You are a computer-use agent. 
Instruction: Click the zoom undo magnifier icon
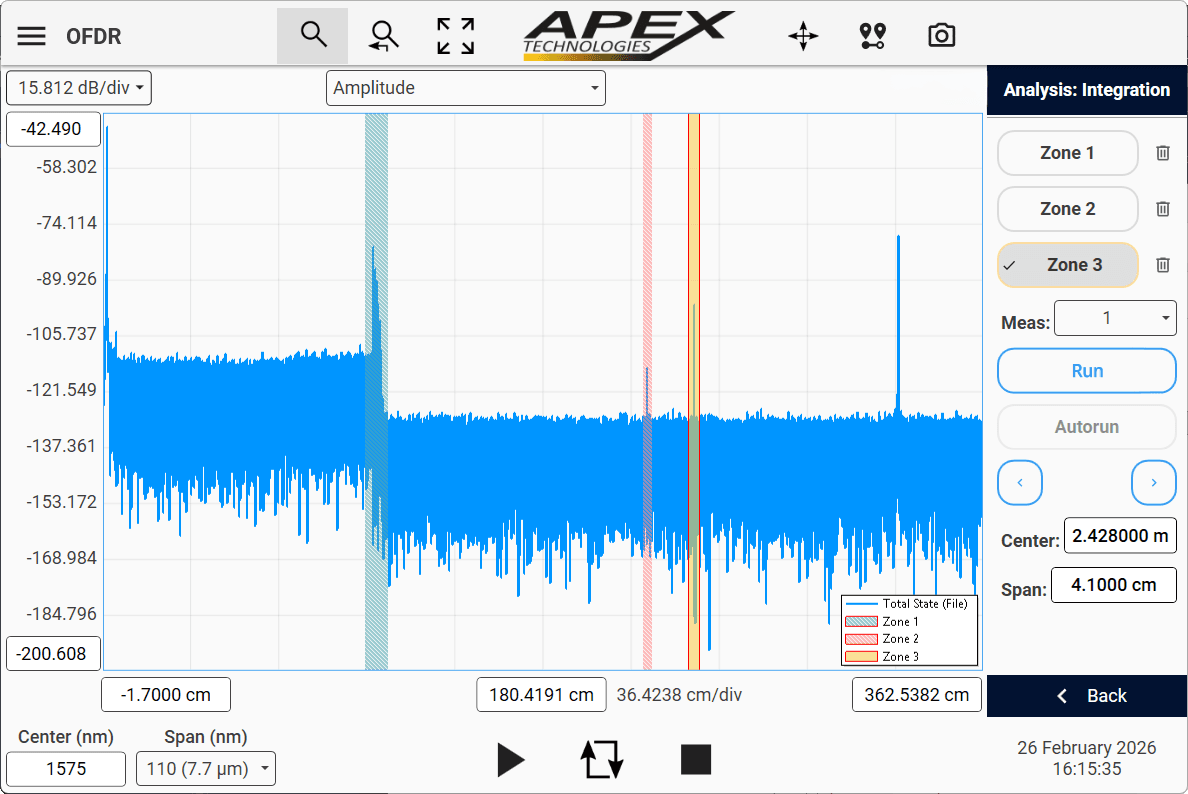click(383, 36)
